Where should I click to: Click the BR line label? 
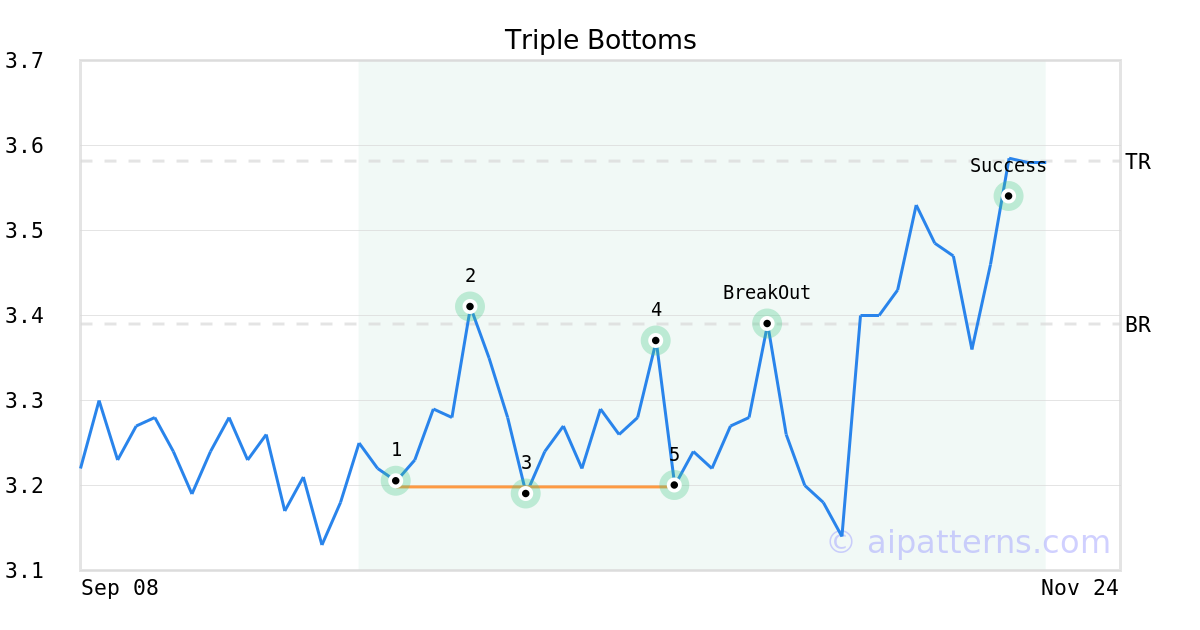click(1138, 325)
